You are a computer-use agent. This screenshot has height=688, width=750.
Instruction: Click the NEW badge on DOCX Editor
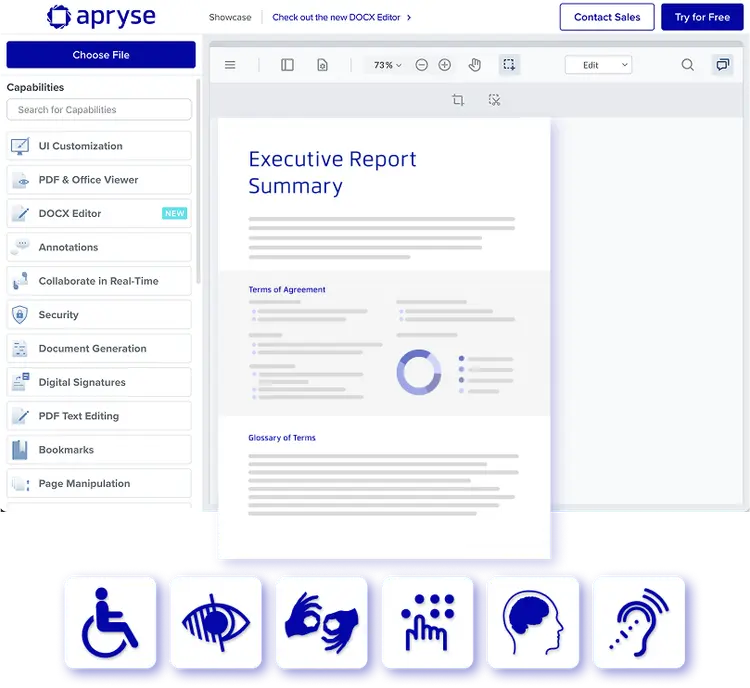[x=175, y=213]
